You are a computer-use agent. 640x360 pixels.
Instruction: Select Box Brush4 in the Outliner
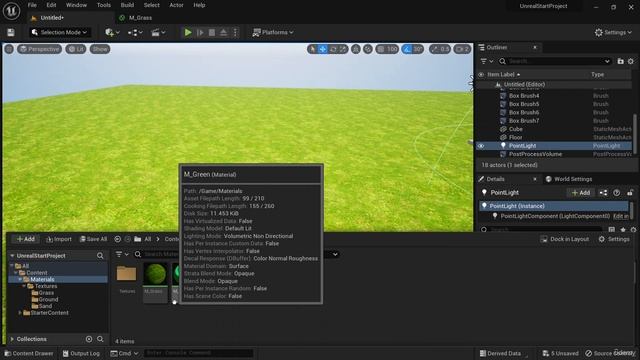(524, 96)
